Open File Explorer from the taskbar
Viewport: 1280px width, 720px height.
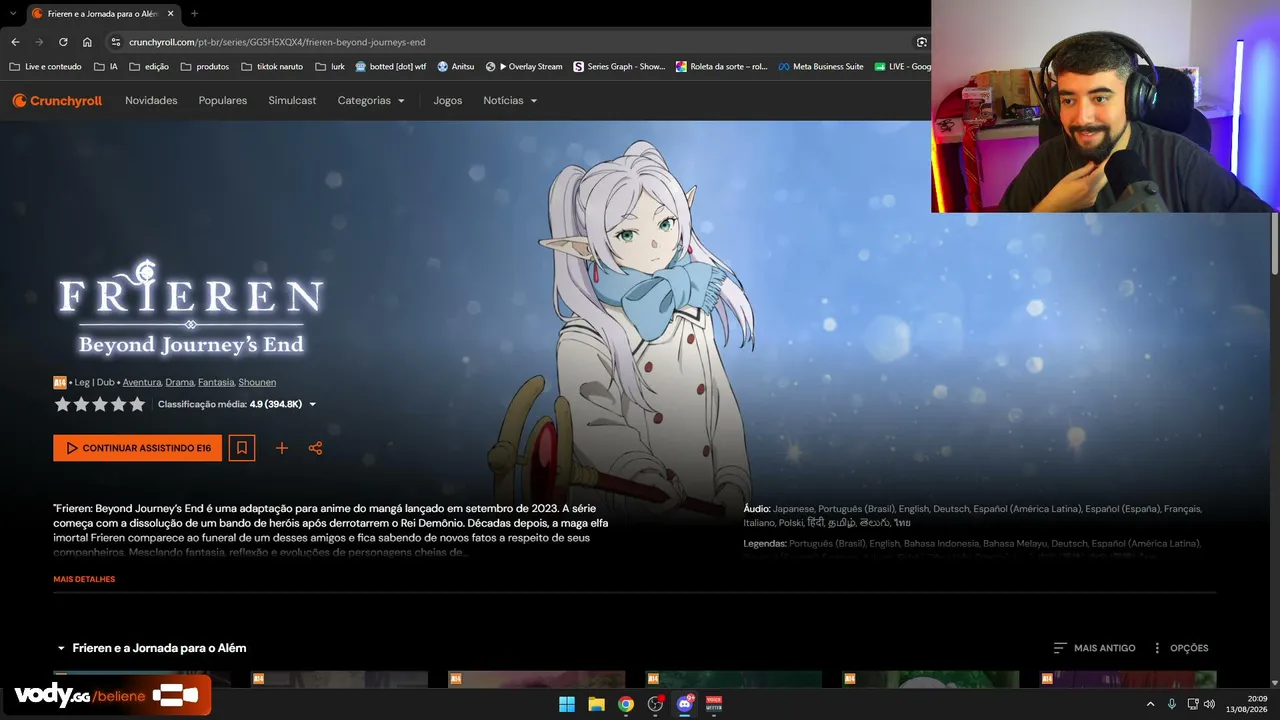pos(596,704)
